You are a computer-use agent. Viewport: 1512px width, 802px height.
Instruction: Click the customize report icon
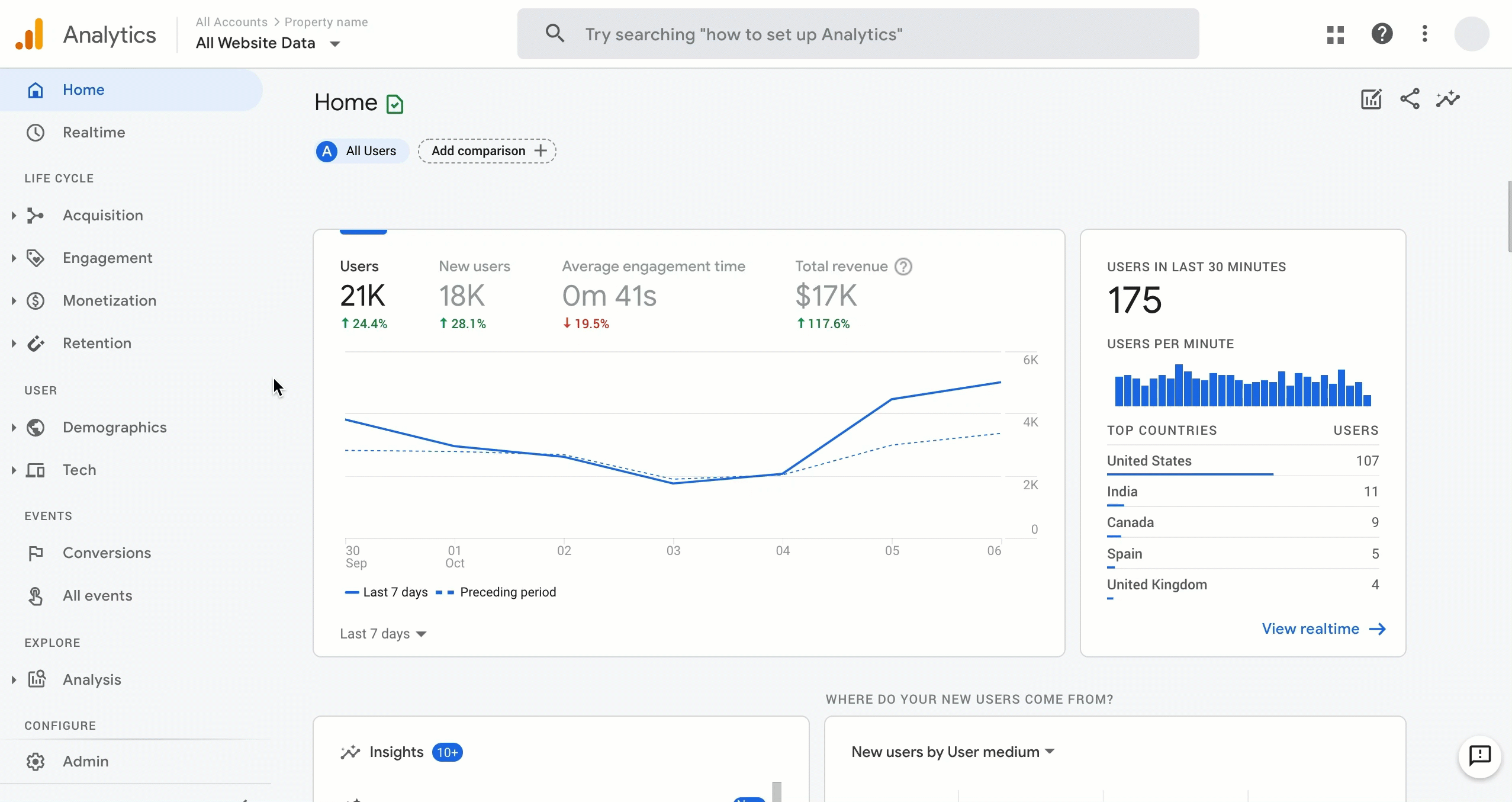(x=1370, y=99)
